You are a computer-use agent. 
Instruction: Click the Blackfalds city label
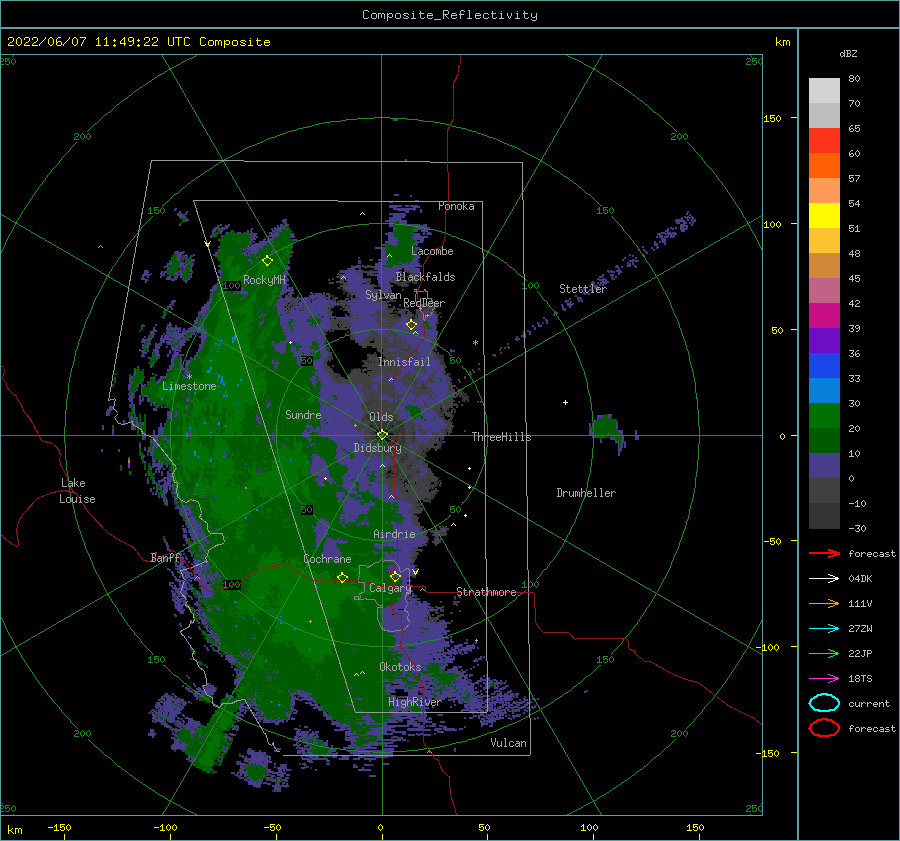[425, 277]
